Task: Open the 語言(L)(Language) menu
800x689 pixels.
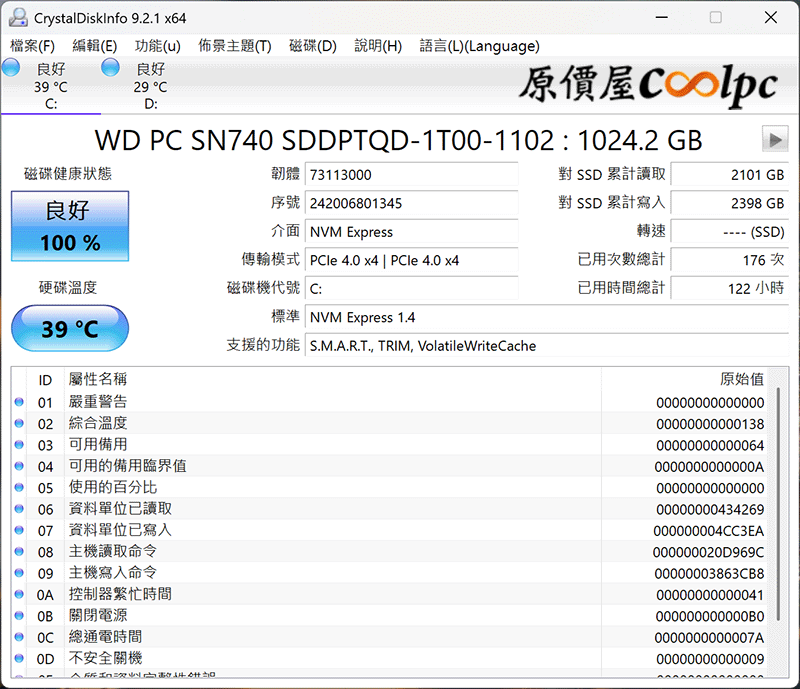Action: tap(479, 46)
